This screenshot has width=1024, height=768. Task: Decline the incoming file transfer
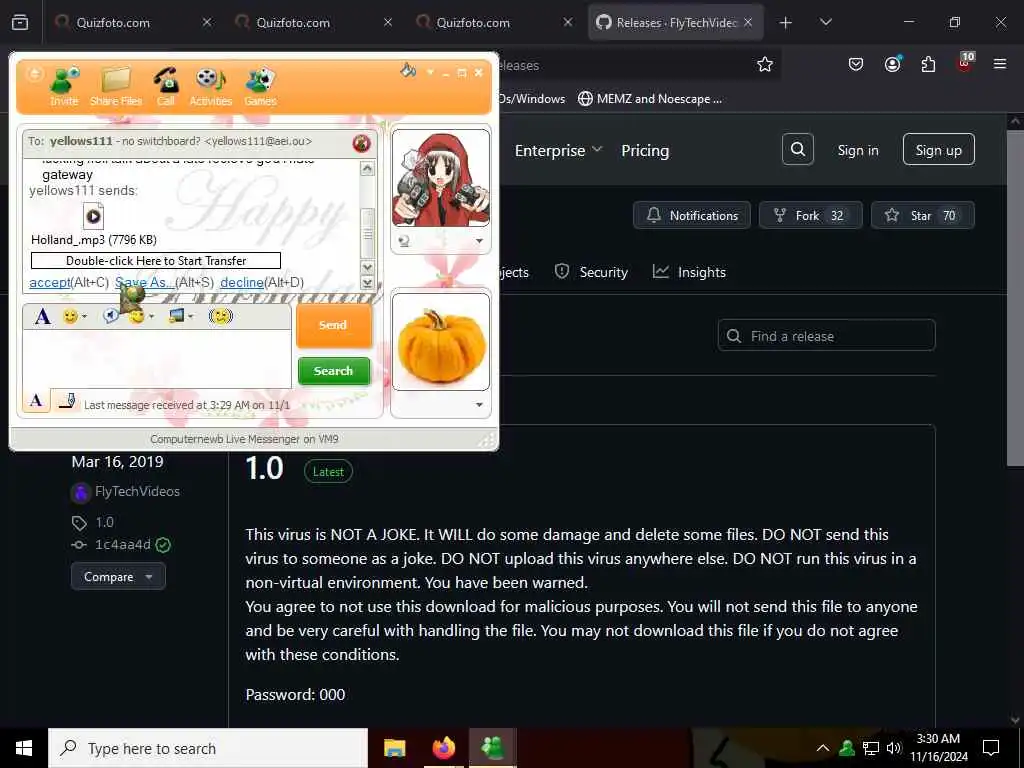242,282
